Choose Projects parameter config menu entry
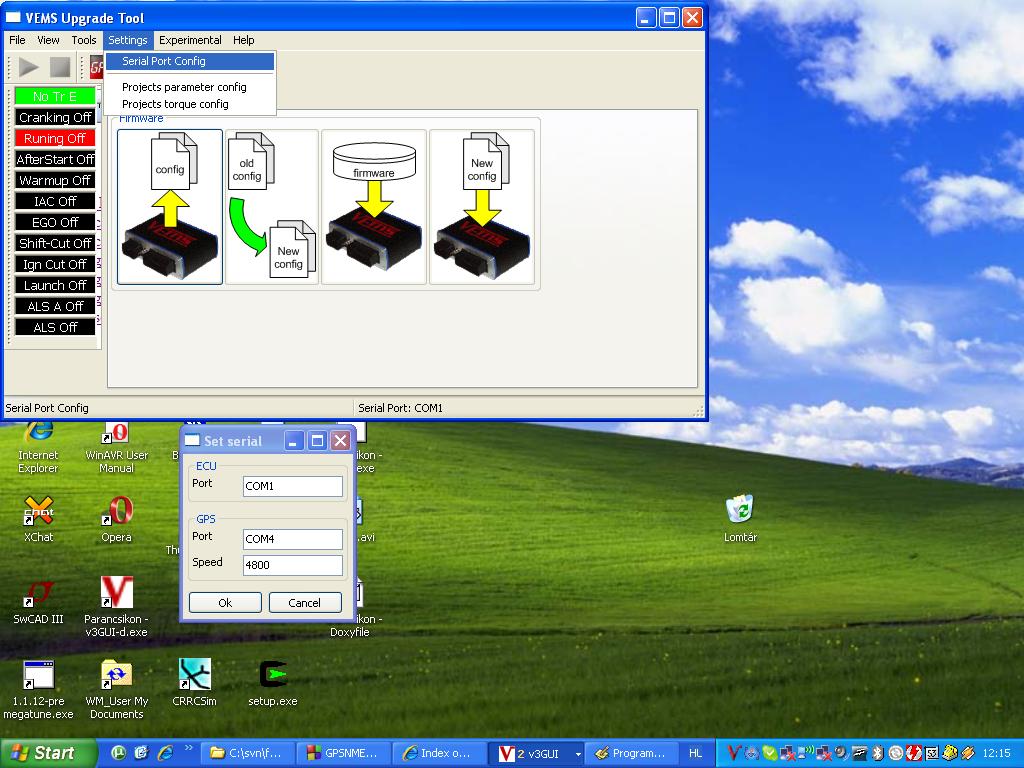Viewport: 1024px width, 768px height. [x=189, y=87]
